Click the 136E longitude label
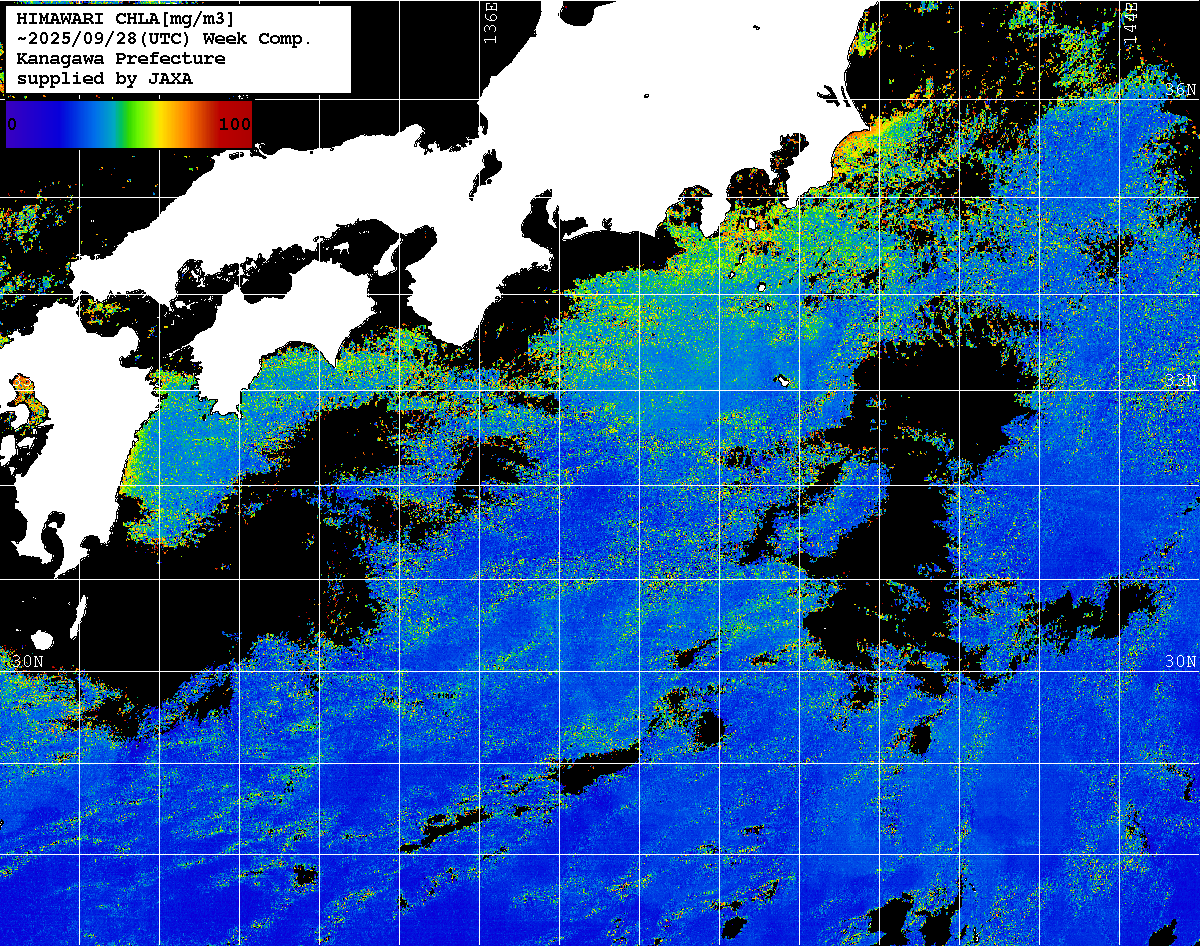 pyautogui.click(x=490, y=22)
